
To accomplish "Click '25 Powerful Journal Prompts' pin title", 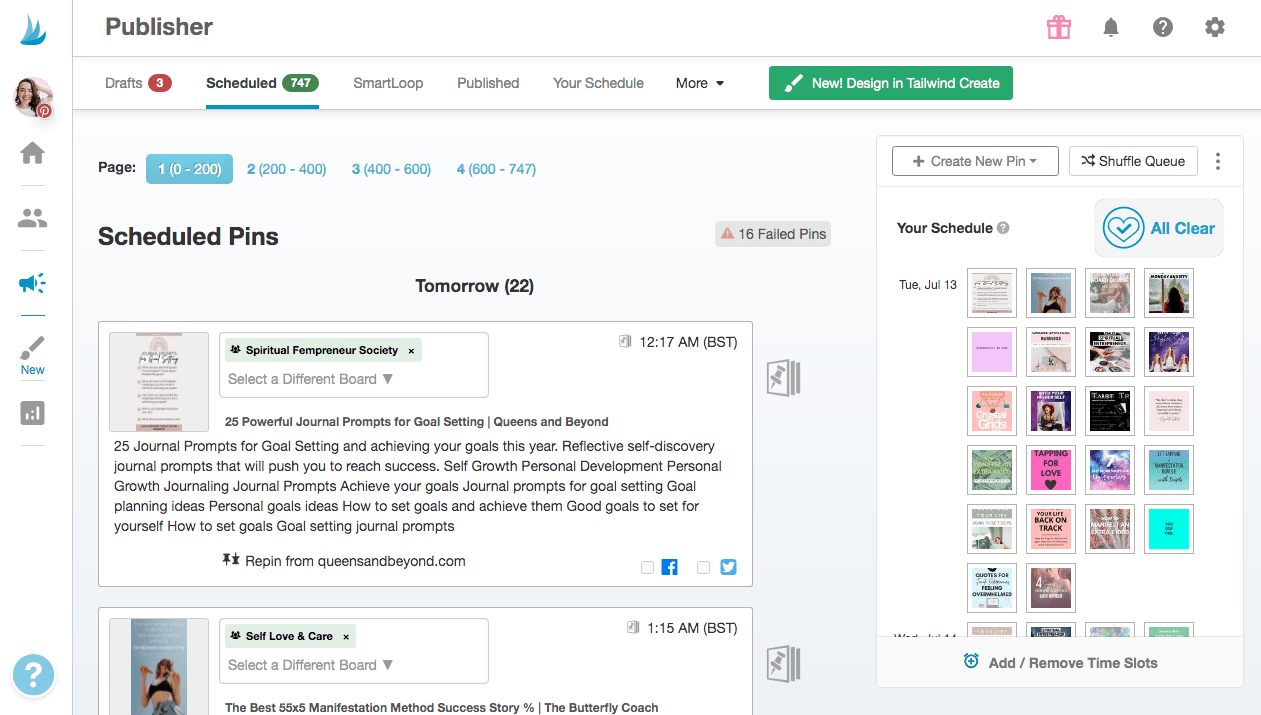I will coord(417,422).
